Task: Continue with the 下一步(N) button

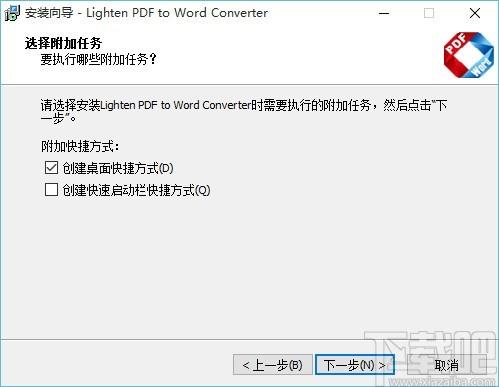Action: pos(355,365)
